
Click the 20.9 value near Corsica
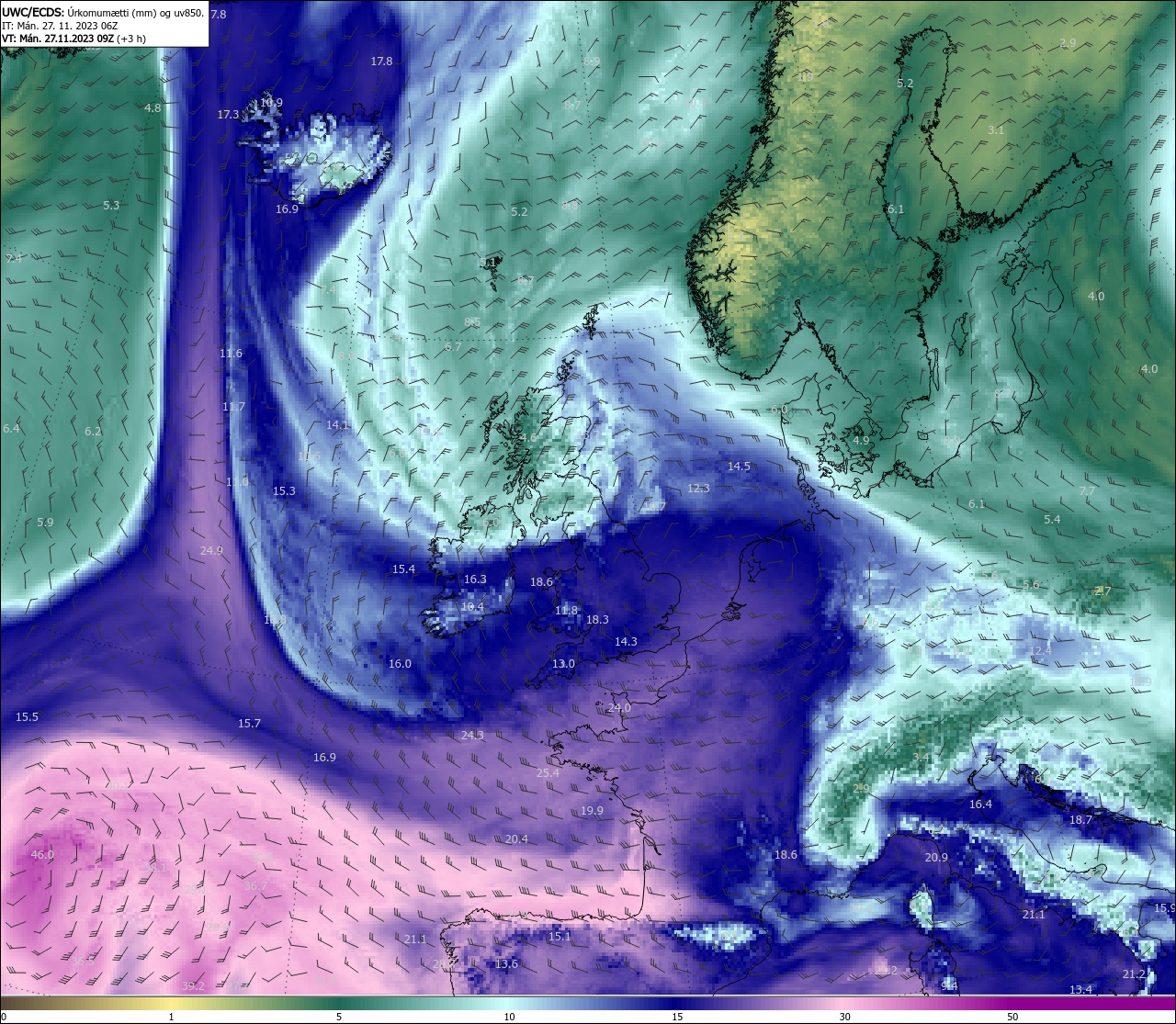click(935, 858)
